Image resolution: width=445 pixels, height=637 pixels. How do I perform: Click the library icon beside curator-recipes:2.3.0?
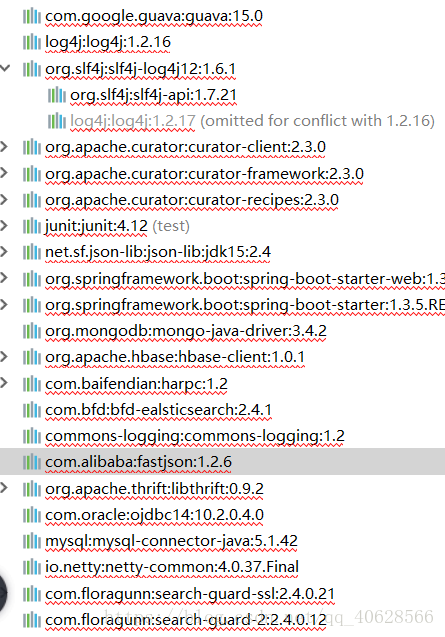pyautogui.click(x=32, y=200)
